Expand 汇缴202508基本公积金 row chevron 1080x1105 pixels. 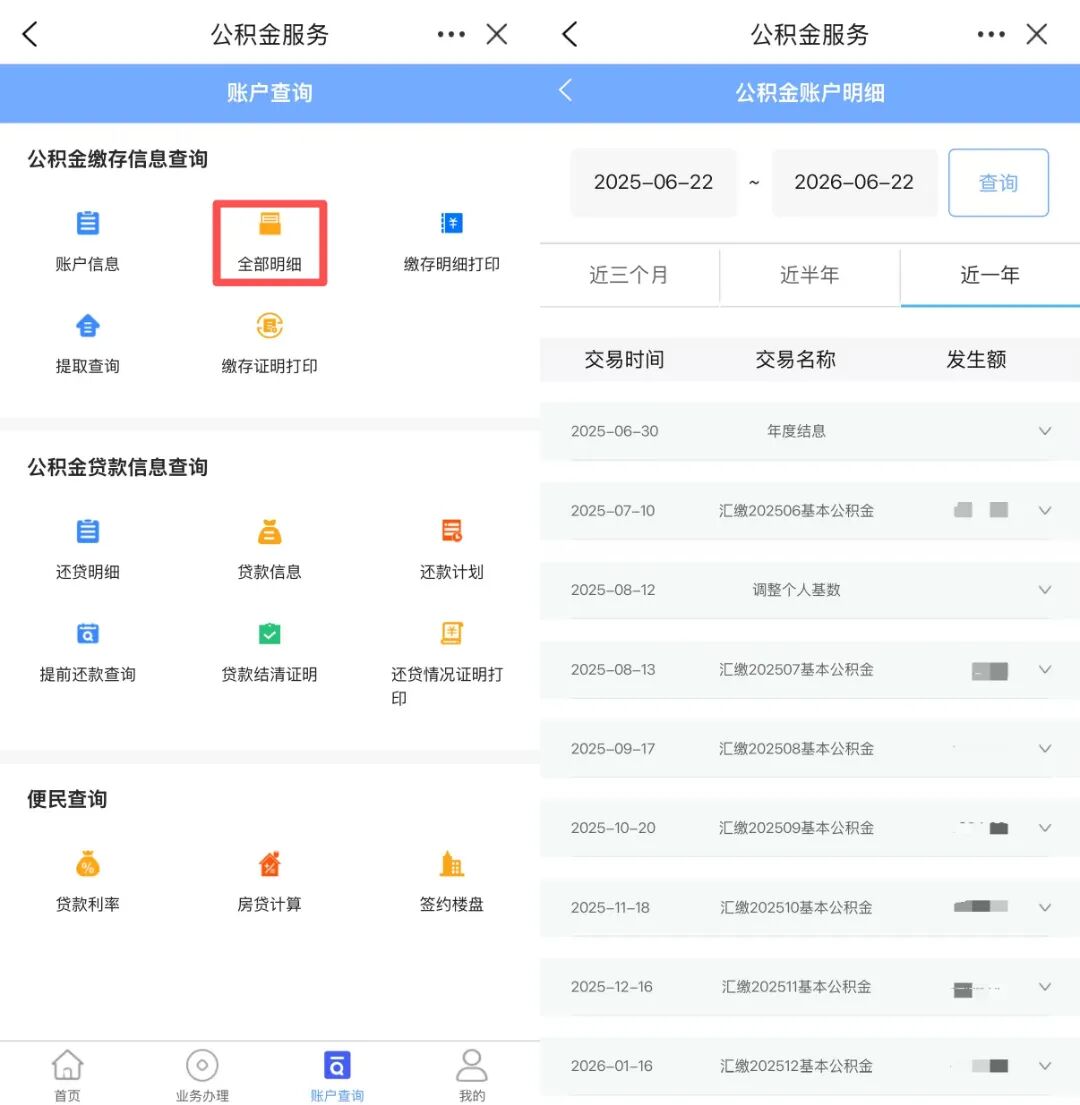pyautogui.click(x=1045, y=748)
